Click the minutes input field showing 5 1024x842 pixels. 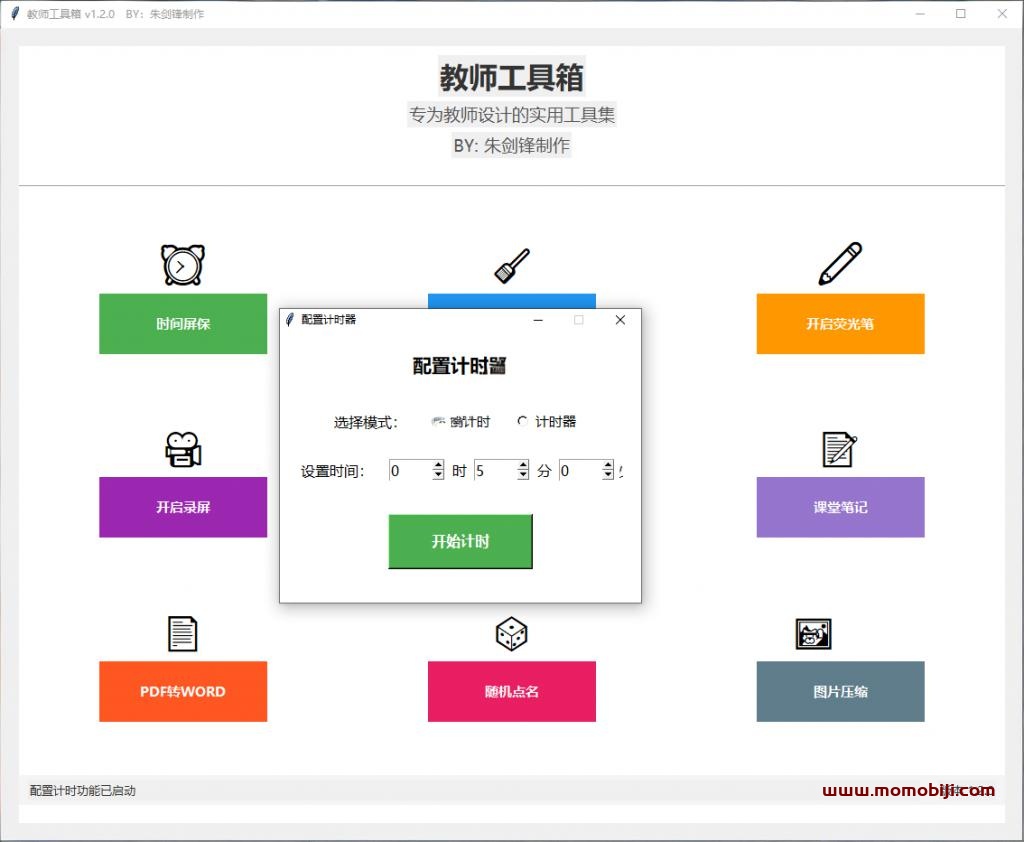494,470
